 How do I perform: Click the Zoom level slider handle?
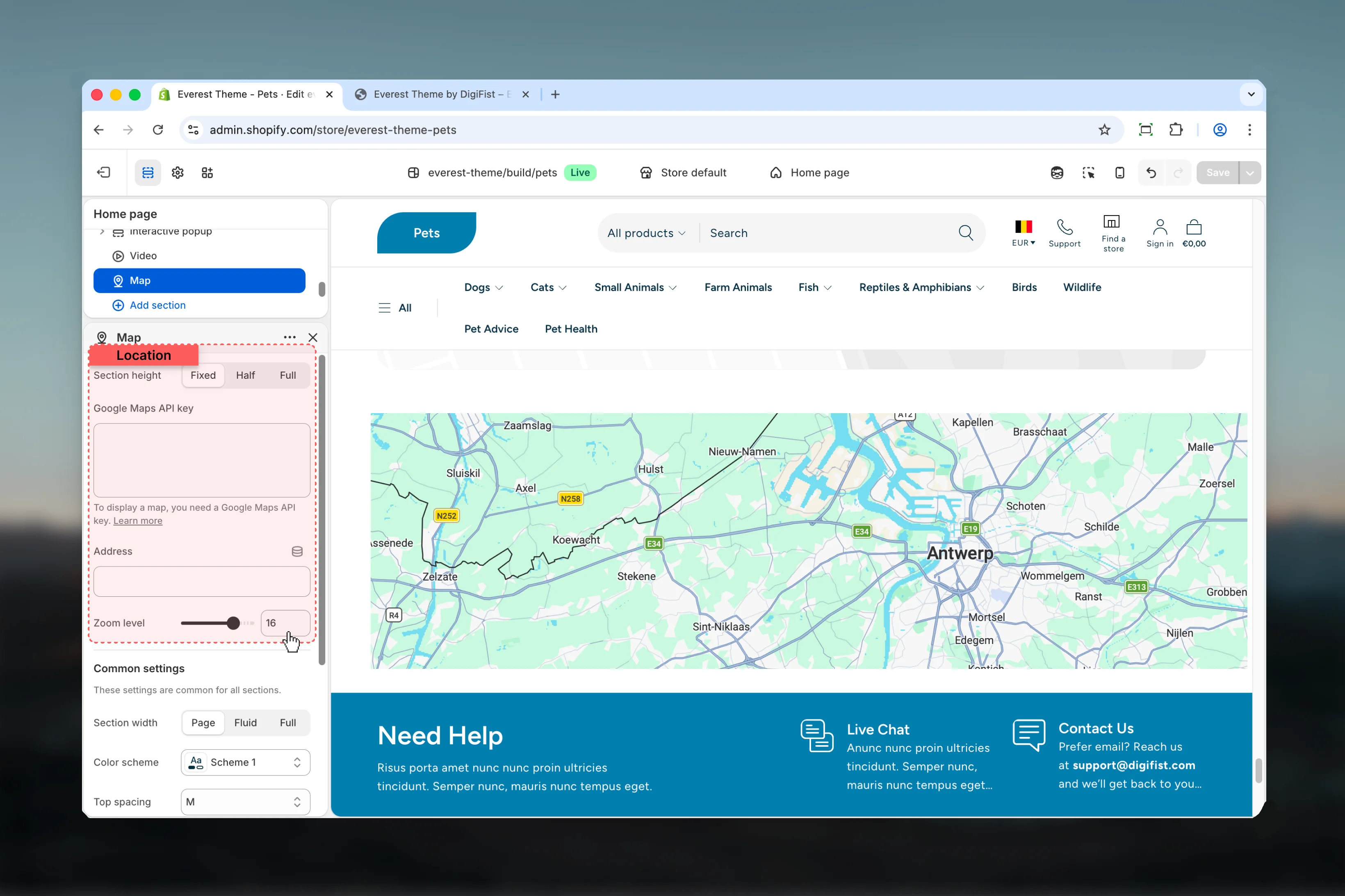tap(233, 623)
